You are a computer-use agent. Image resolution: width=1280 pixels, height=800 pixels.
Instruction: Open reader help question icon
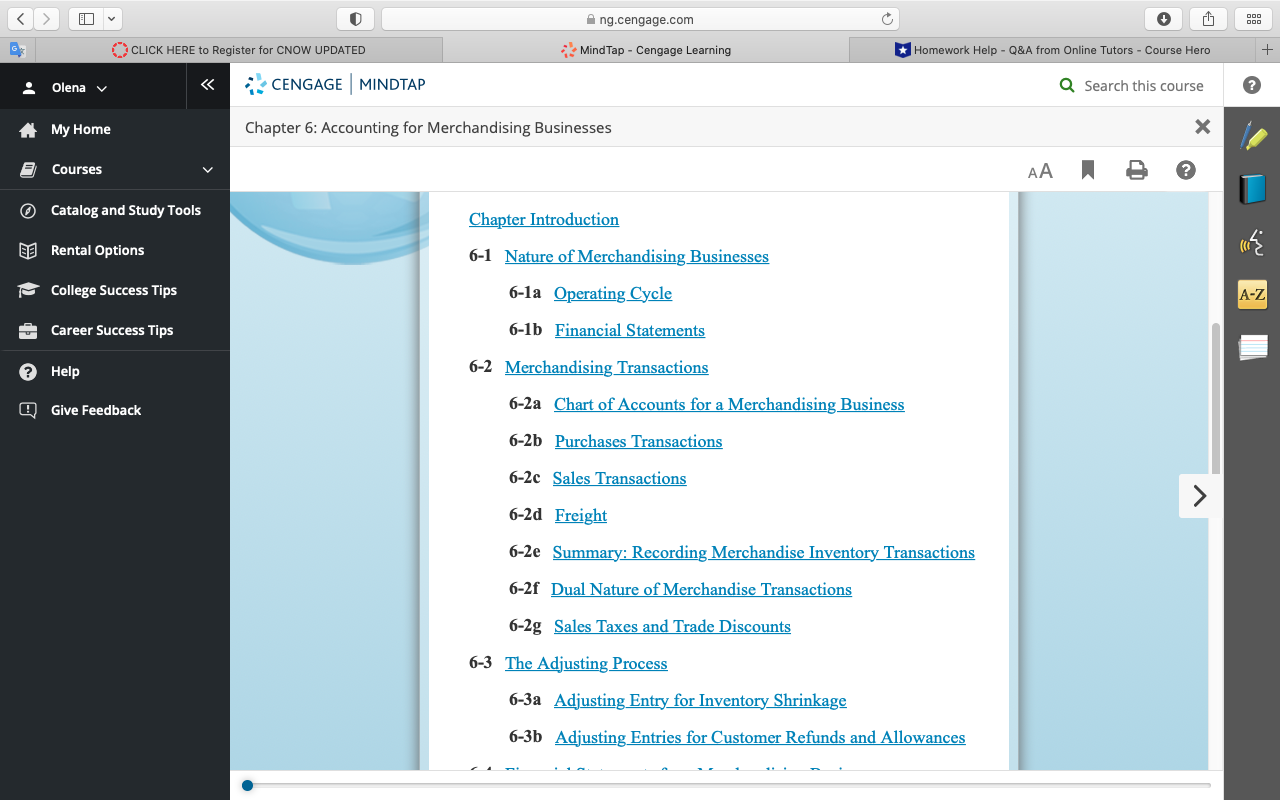[1186, 170]
